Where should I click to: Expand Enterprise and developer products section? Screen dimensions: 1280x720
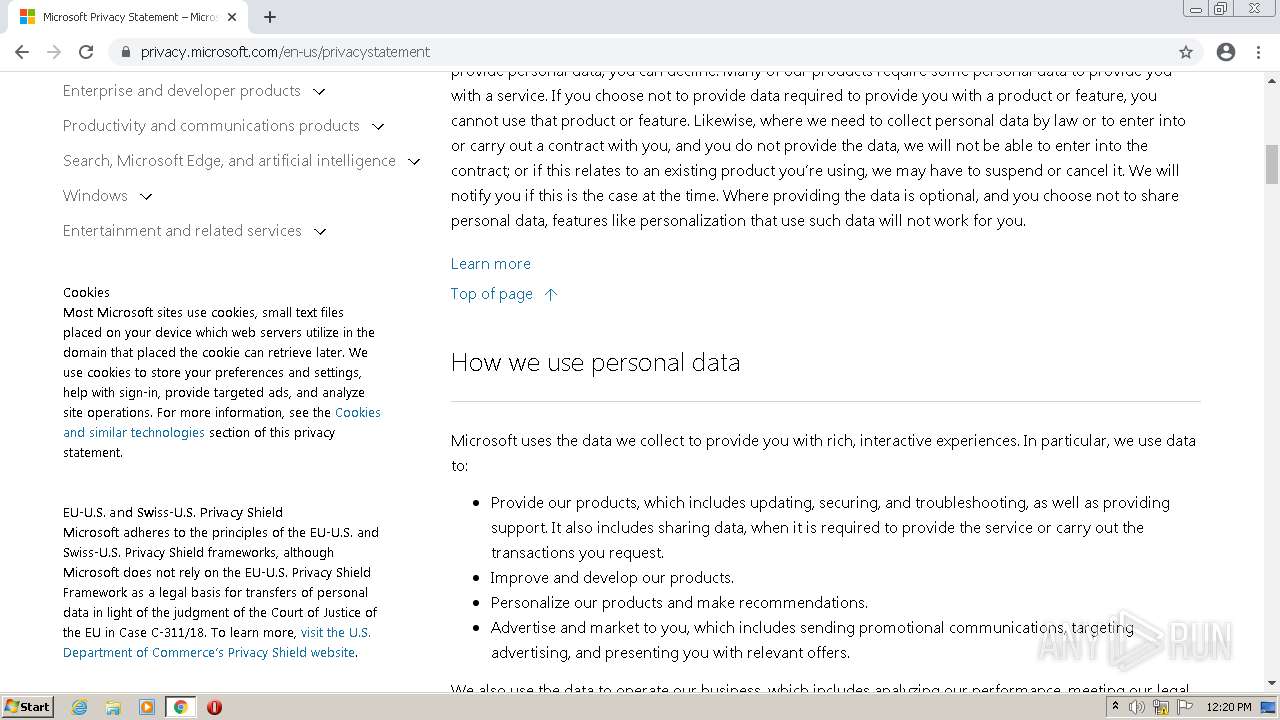(319, 91)
